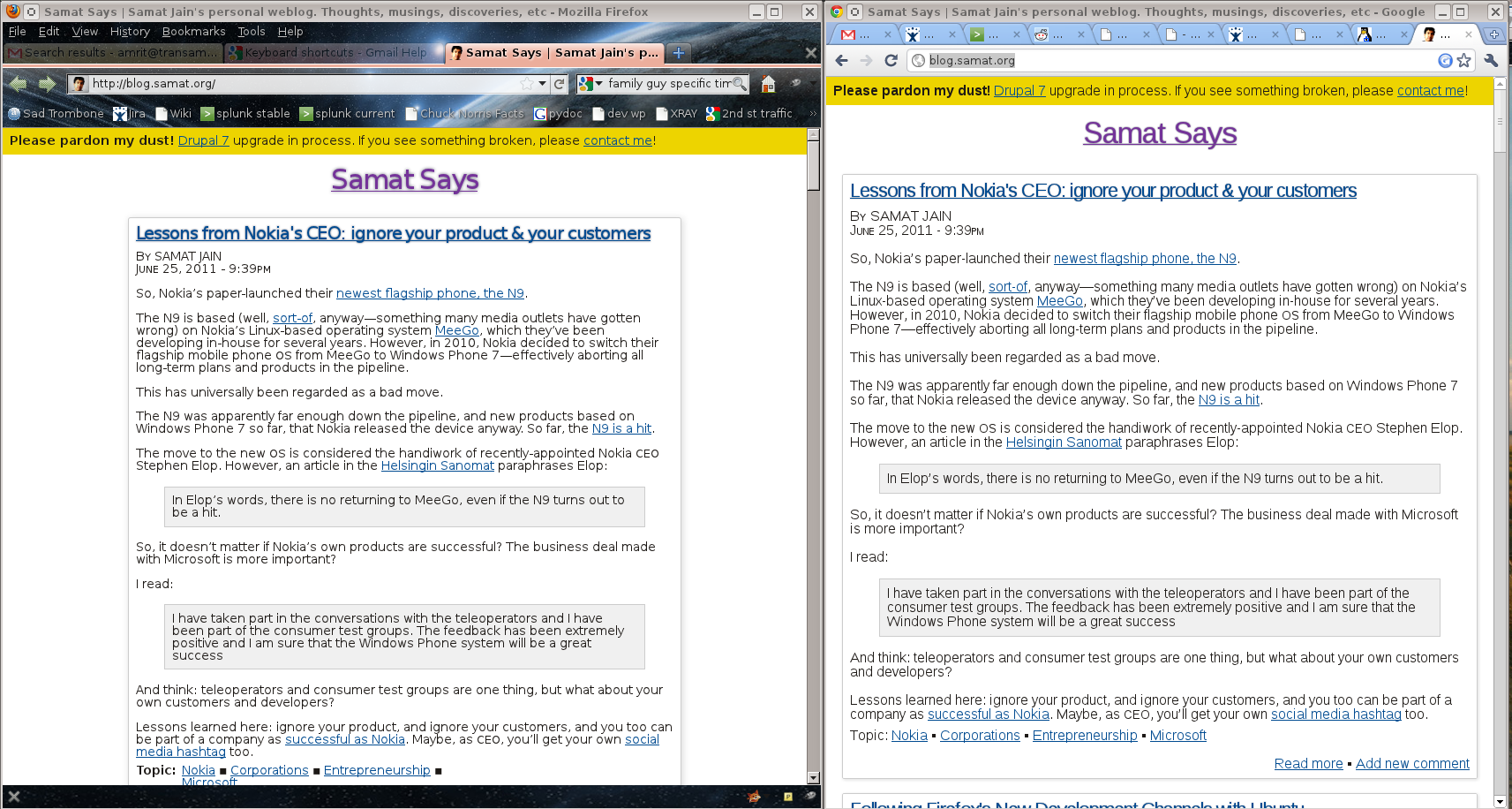Close the current Firefox tab with X
This screenshot has height=809, width=1512.
[x=811, y=53]
